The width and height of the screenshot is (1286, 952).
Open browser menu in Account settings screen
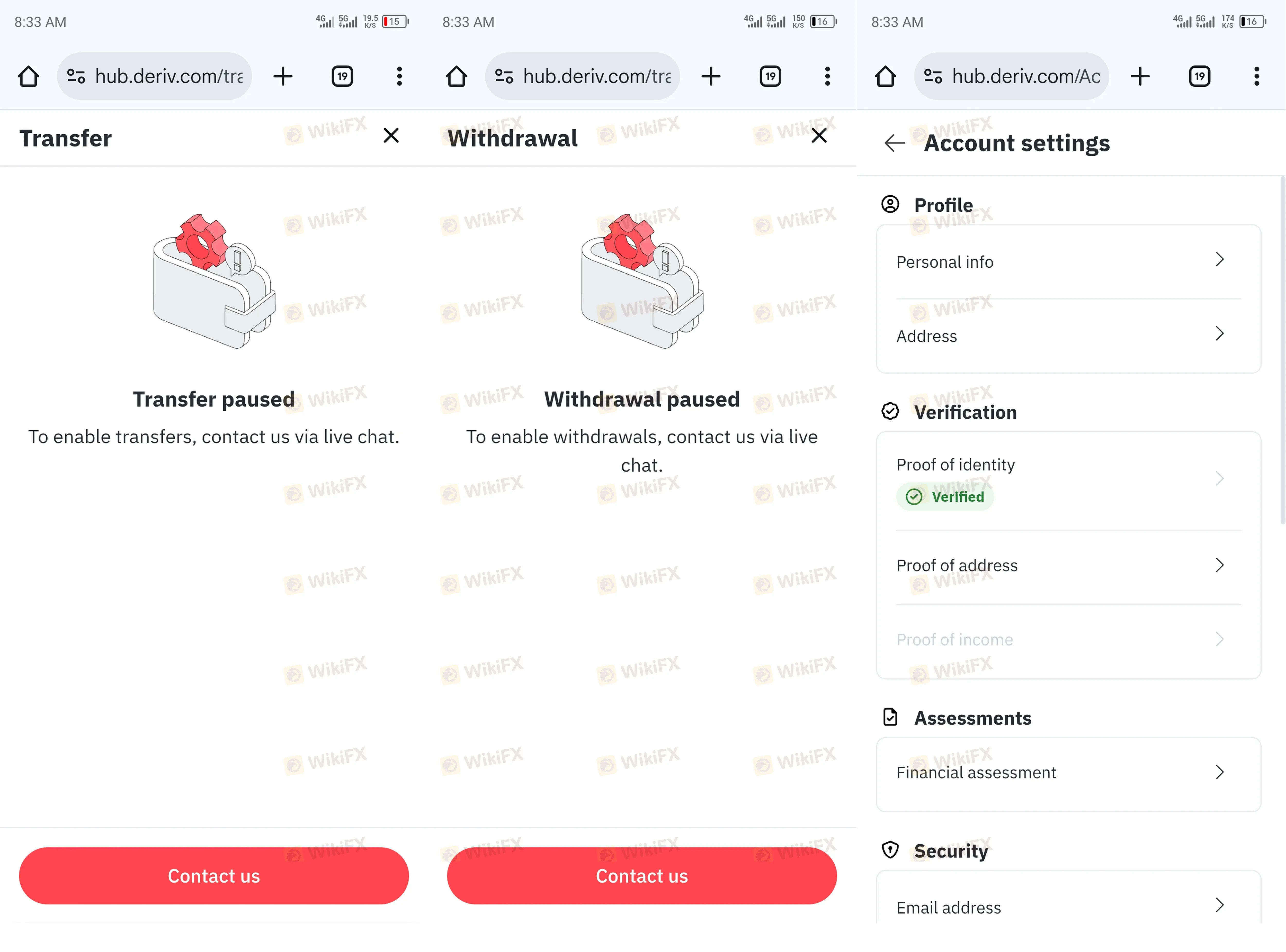[x=1257, y=76]
